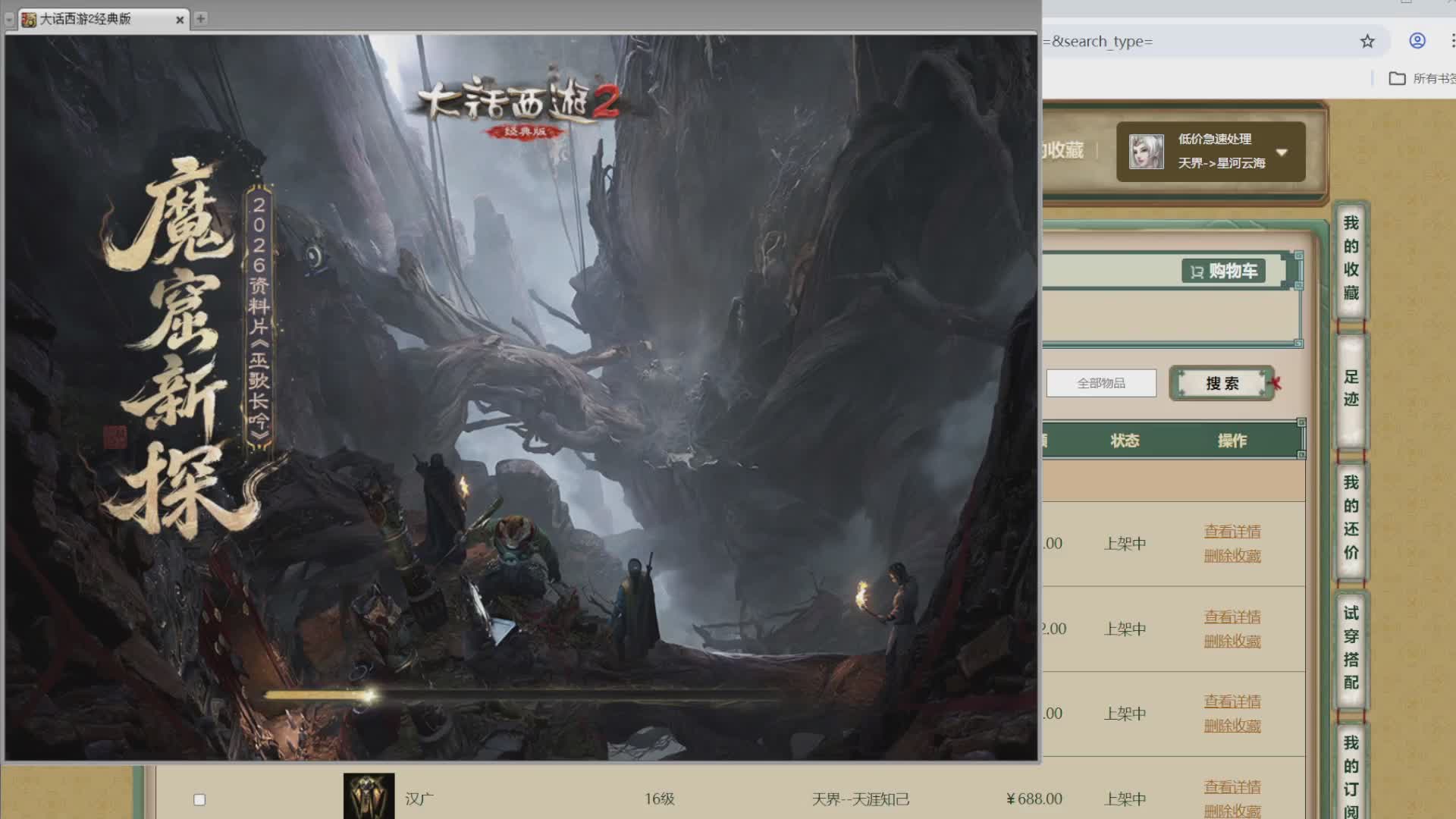Click the 状态 column header

pos(1125,441)
